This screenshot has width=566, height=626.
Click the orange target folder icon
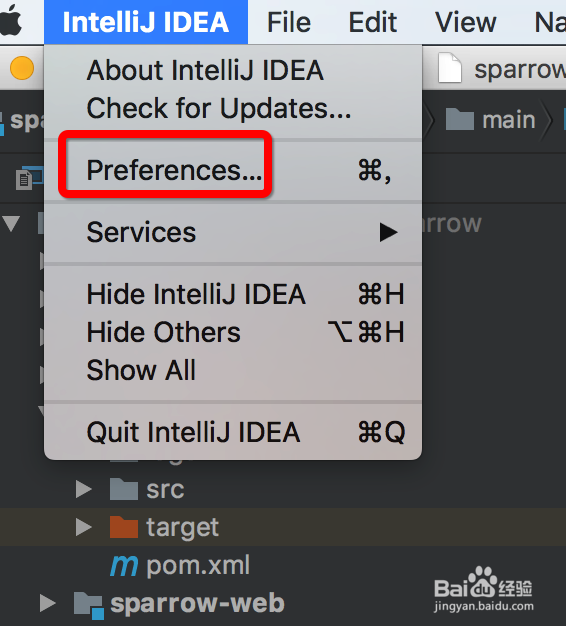coord(124,527)
